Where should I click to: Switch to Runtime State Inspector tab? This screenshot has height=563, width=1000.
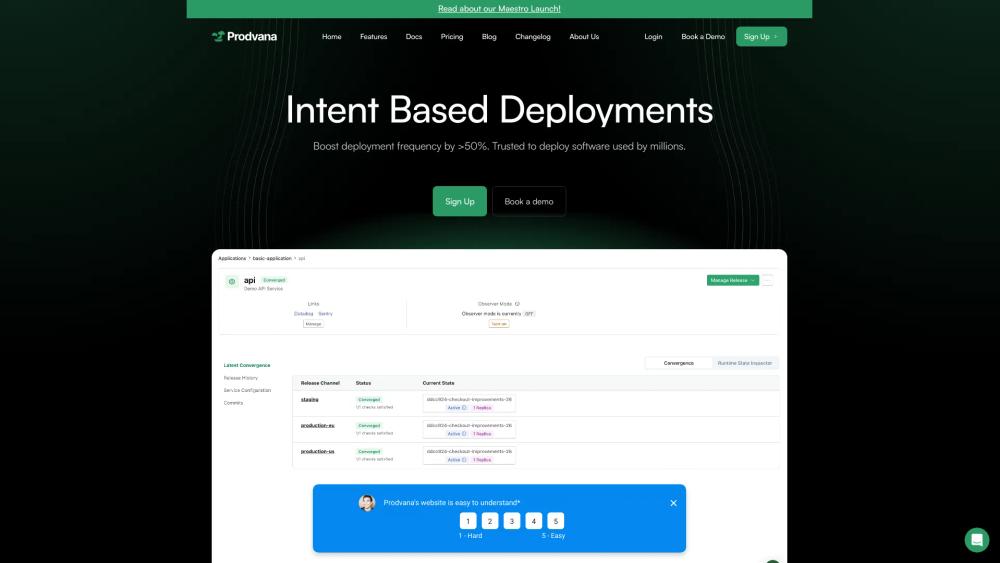(x=745, y=363)
